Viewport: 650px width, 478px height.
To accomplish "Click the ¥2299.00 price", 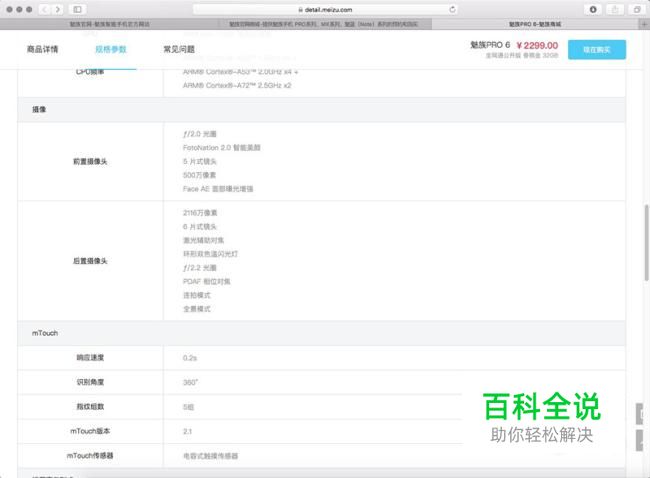I will 537,45.
